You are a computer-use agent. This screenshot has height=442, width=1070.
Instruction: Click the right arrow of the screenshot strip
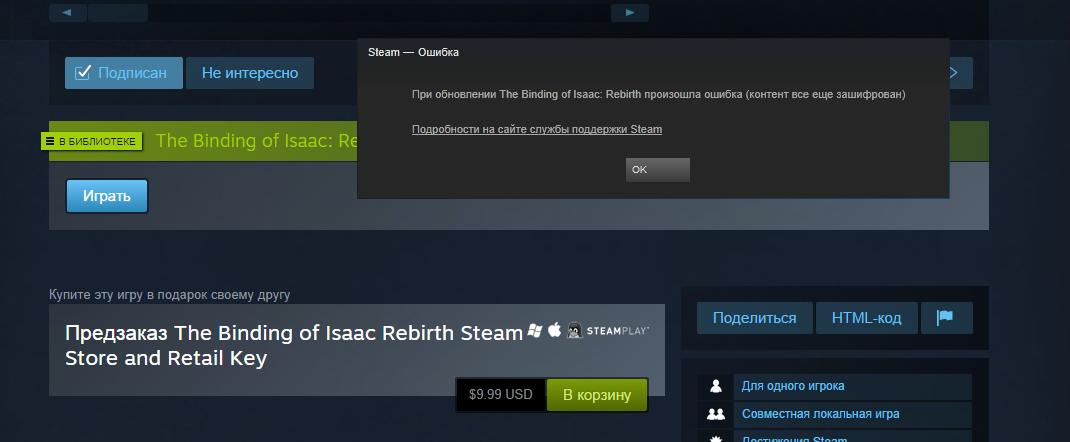pos(629,12)
